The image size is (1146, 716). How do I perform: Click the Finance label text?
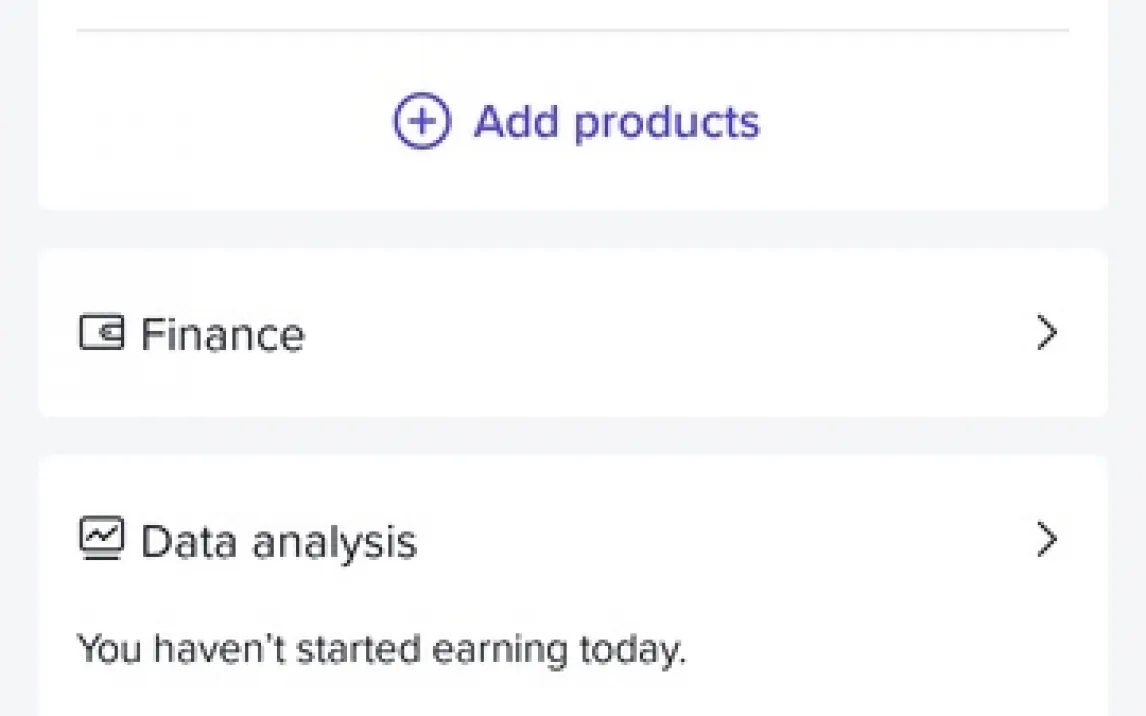click(223, 335)
